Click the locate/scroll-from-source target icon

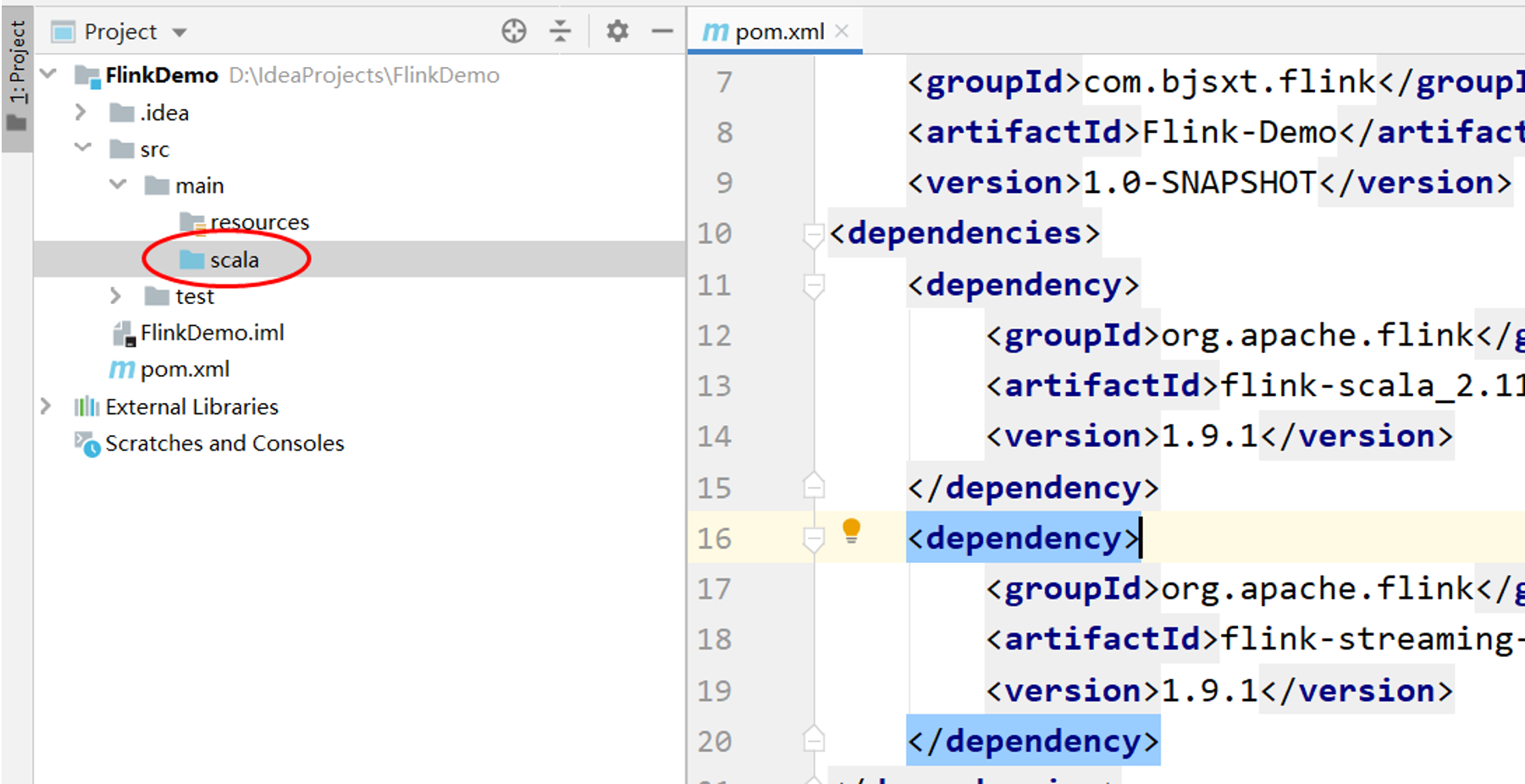tap(514, 31)
